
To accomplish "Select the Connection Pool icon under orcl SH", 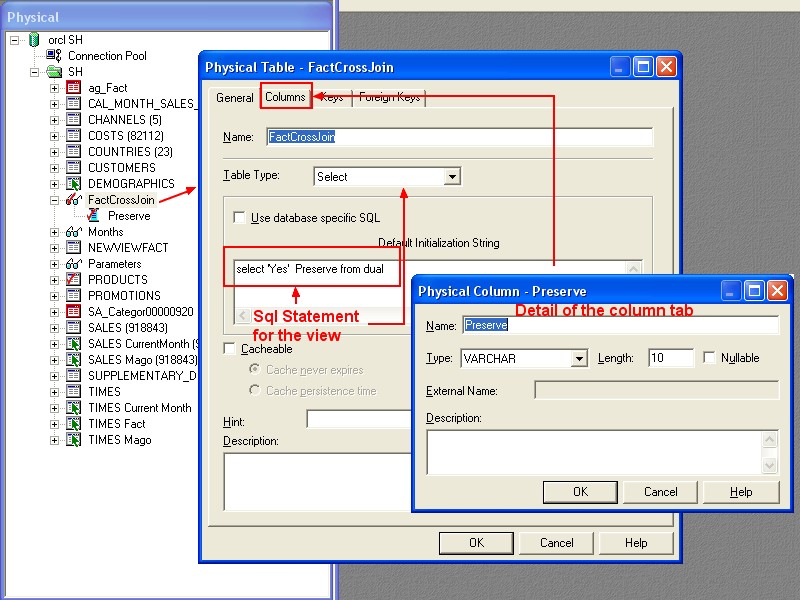I will [x=52, y=55].
